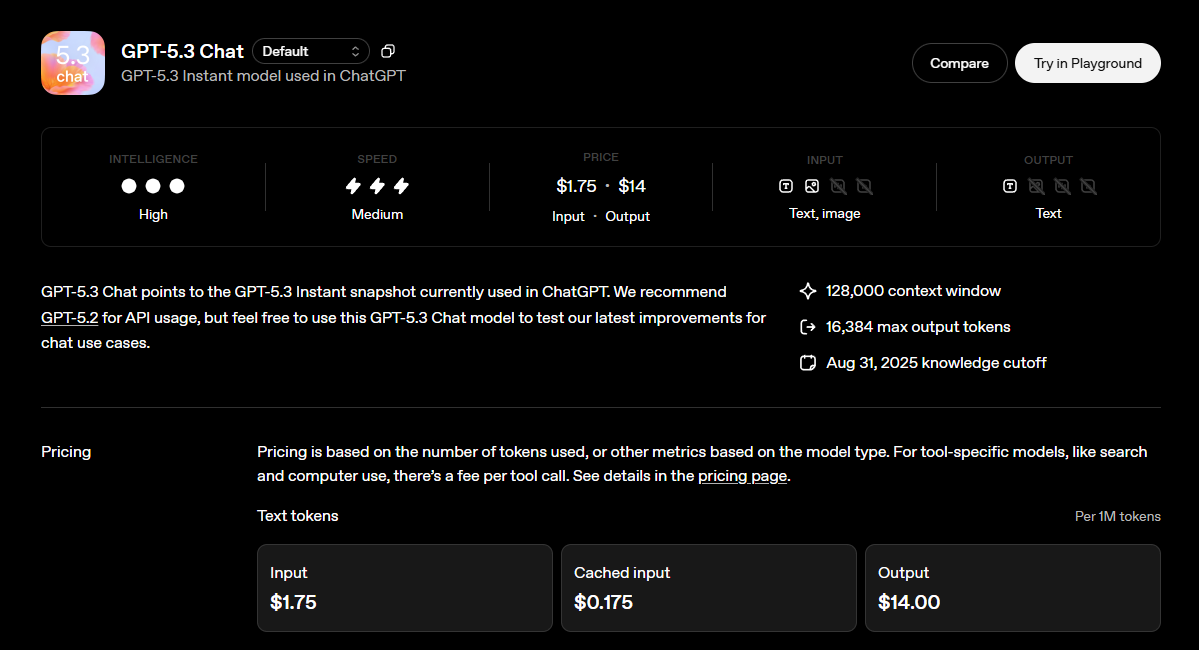The height and width of the screenshot is (650, 1199).
Task: Click the text output modality icon
Action: [1009, 186]
